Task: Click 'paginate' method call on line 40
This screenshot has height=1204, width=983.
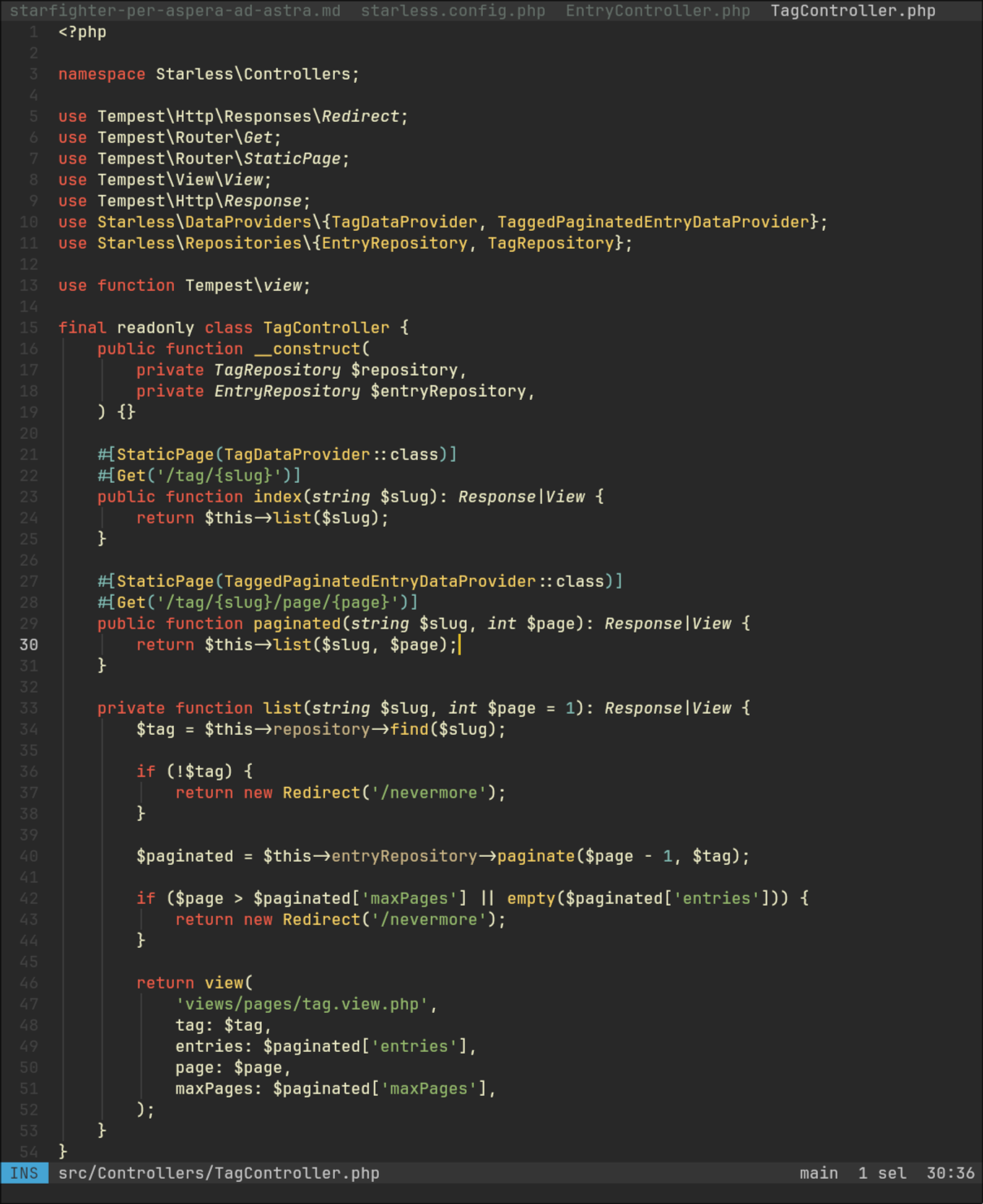Action: (536, 856)
